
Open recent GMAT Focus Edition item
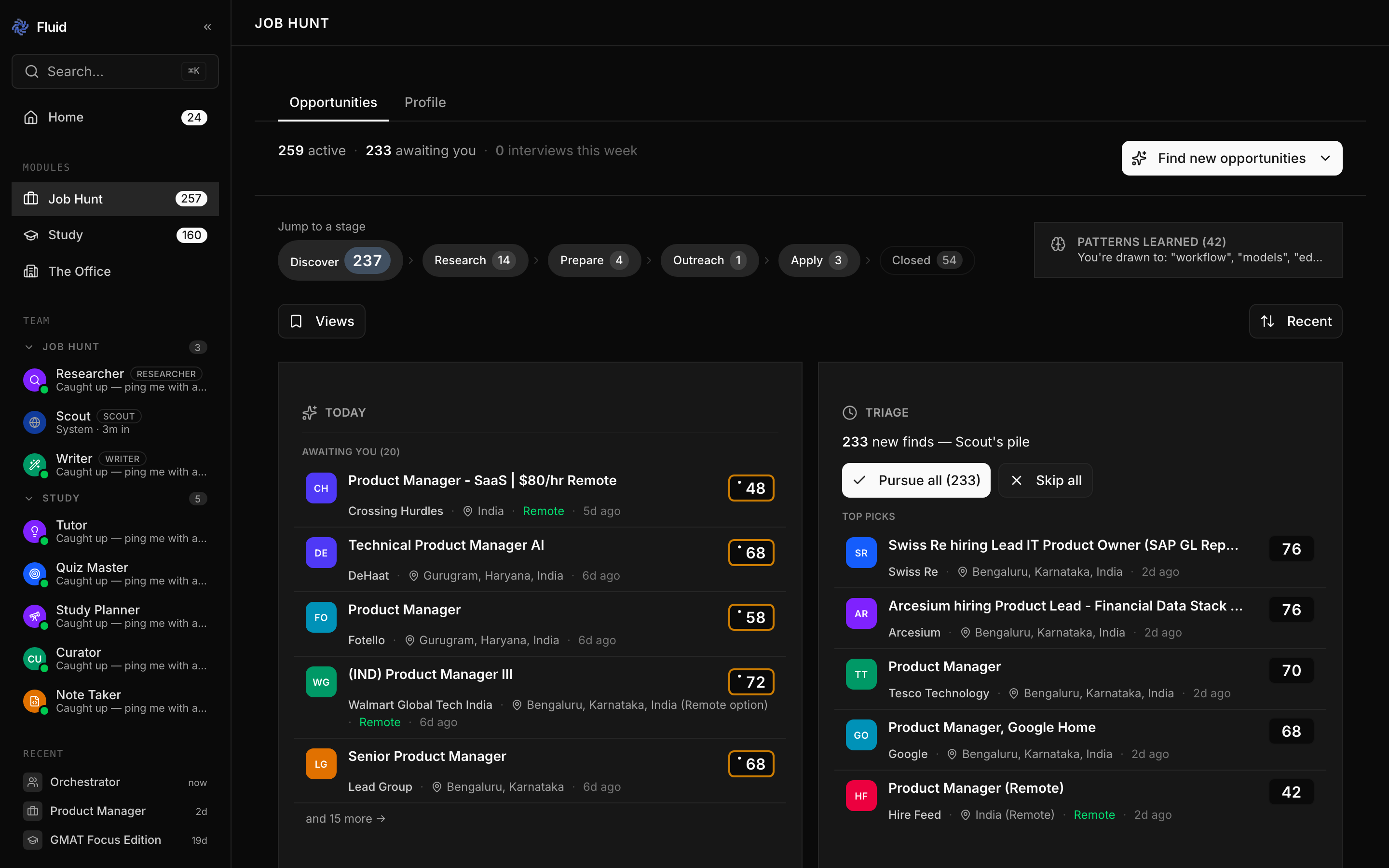(115, 840)
